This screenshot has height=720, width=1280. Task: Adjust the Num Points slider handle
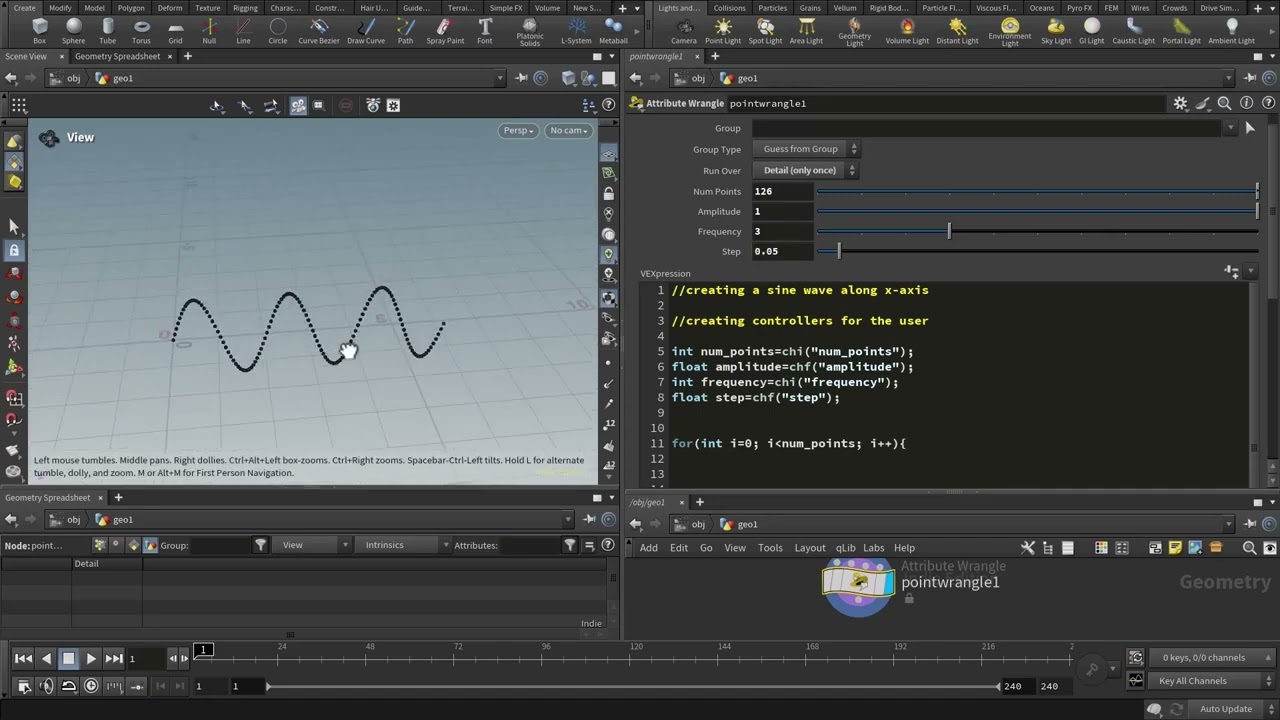1257,191
